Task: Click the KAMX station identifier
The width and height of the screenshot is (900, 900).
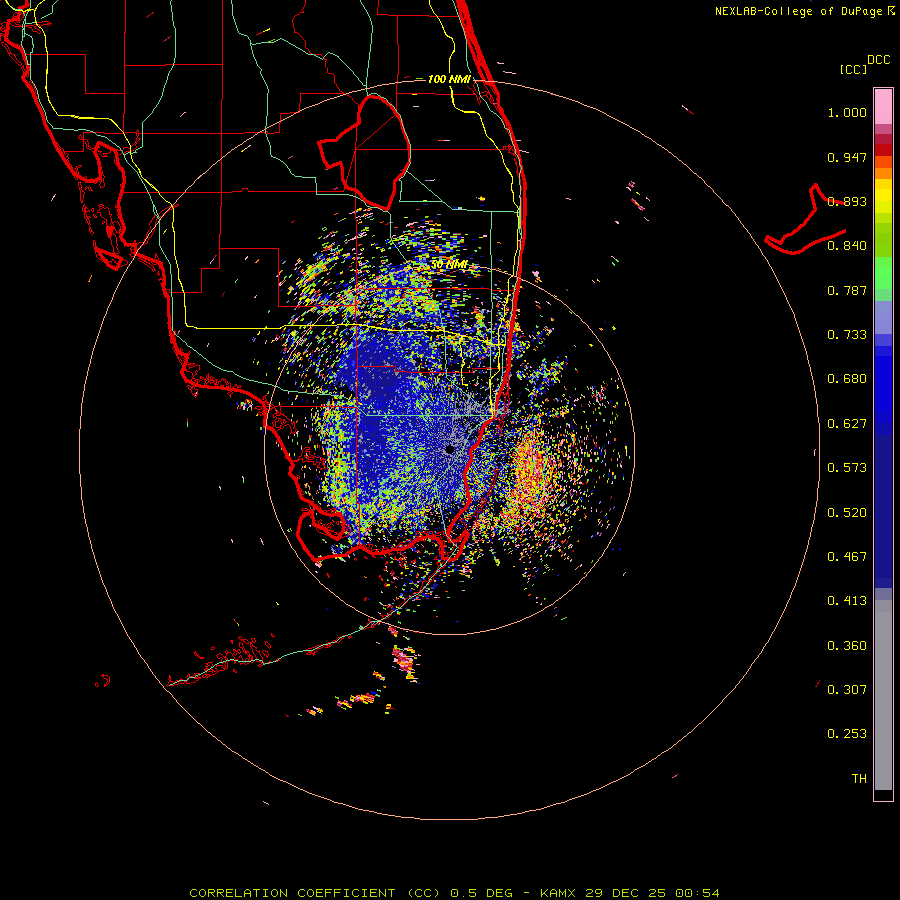Action: (x=557, y=893)
